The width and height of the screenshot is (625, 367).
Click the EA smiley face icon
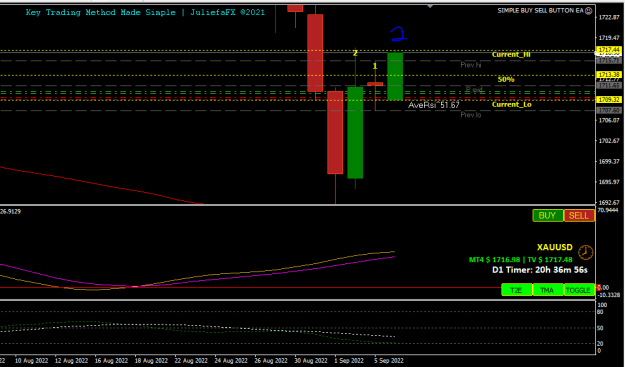[x=588, y=11]
